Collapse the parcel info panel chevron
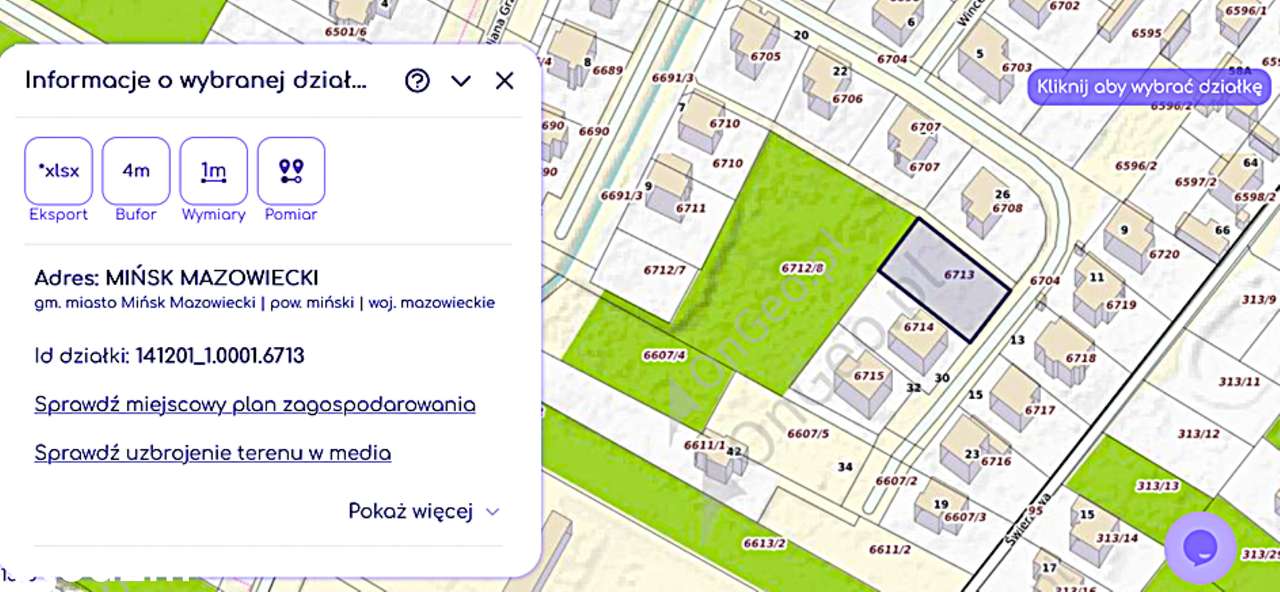The width and height of the screenshot is (1280, 592). coord(461,81)
